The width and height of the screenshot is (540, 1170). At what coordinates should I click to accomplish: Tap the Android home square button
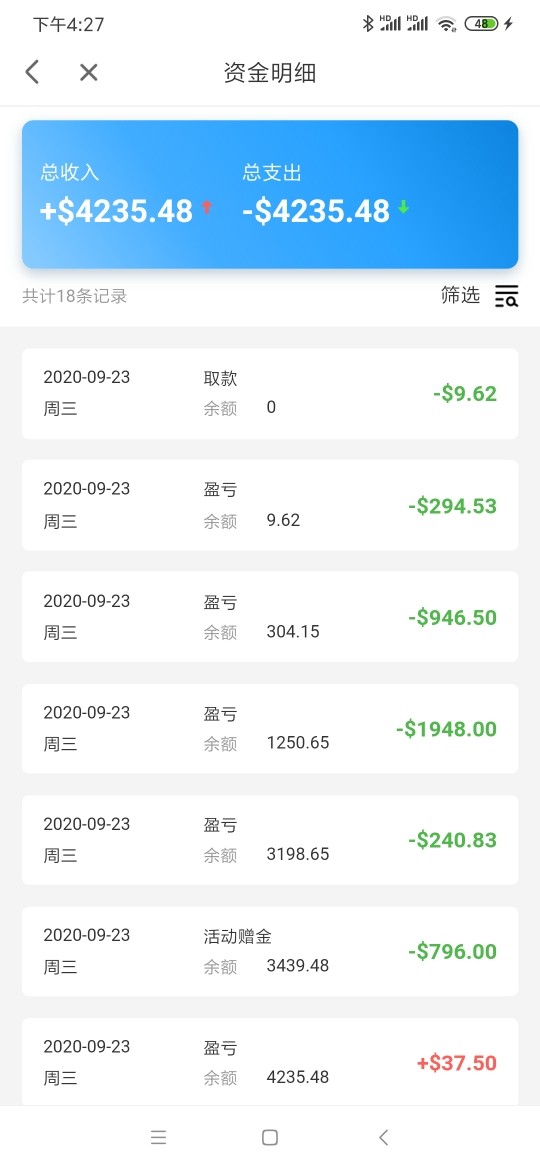pyautogui.click(x=270, y=1137)
